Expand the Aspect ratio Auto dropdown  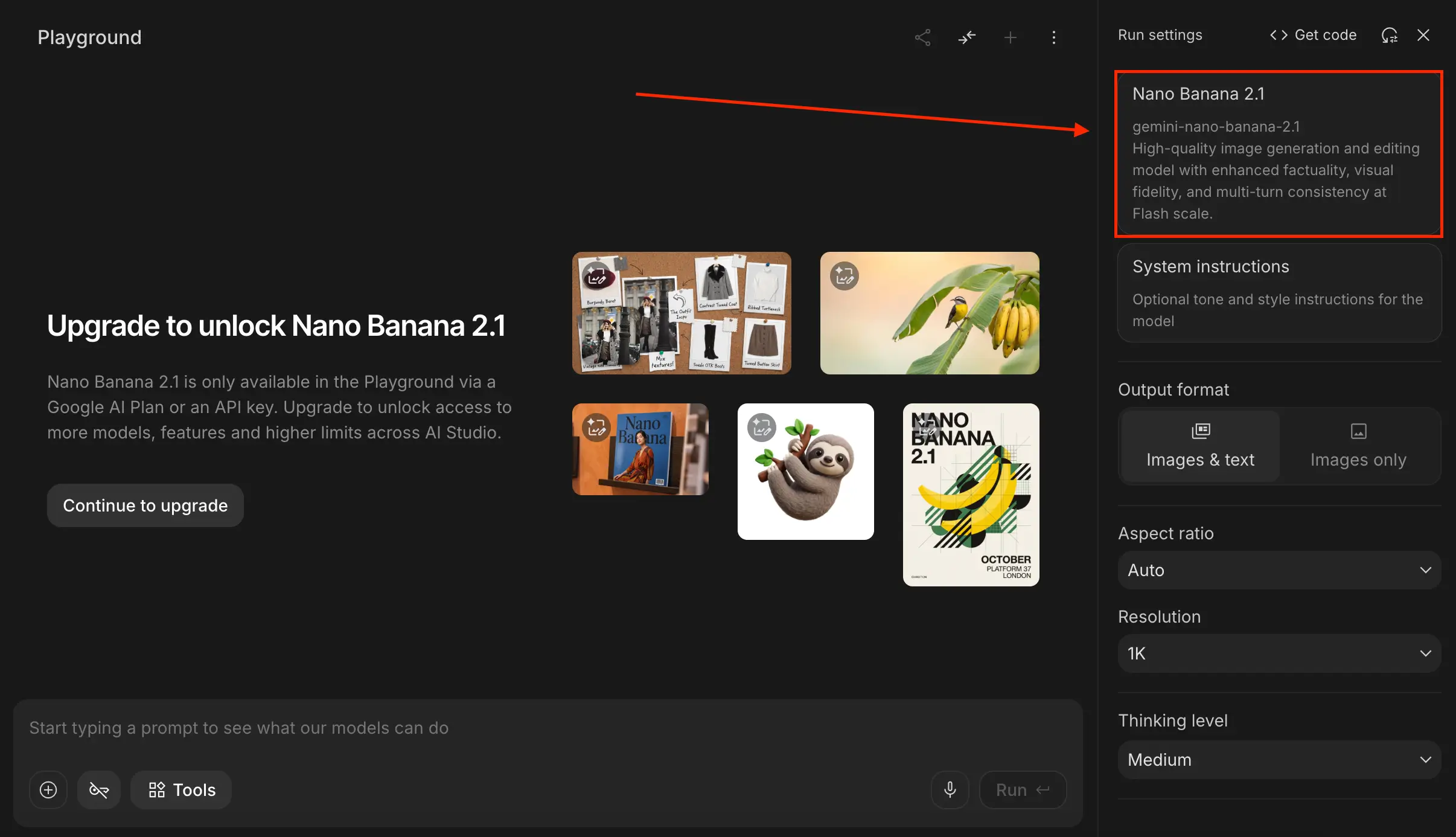(1279, 570)
